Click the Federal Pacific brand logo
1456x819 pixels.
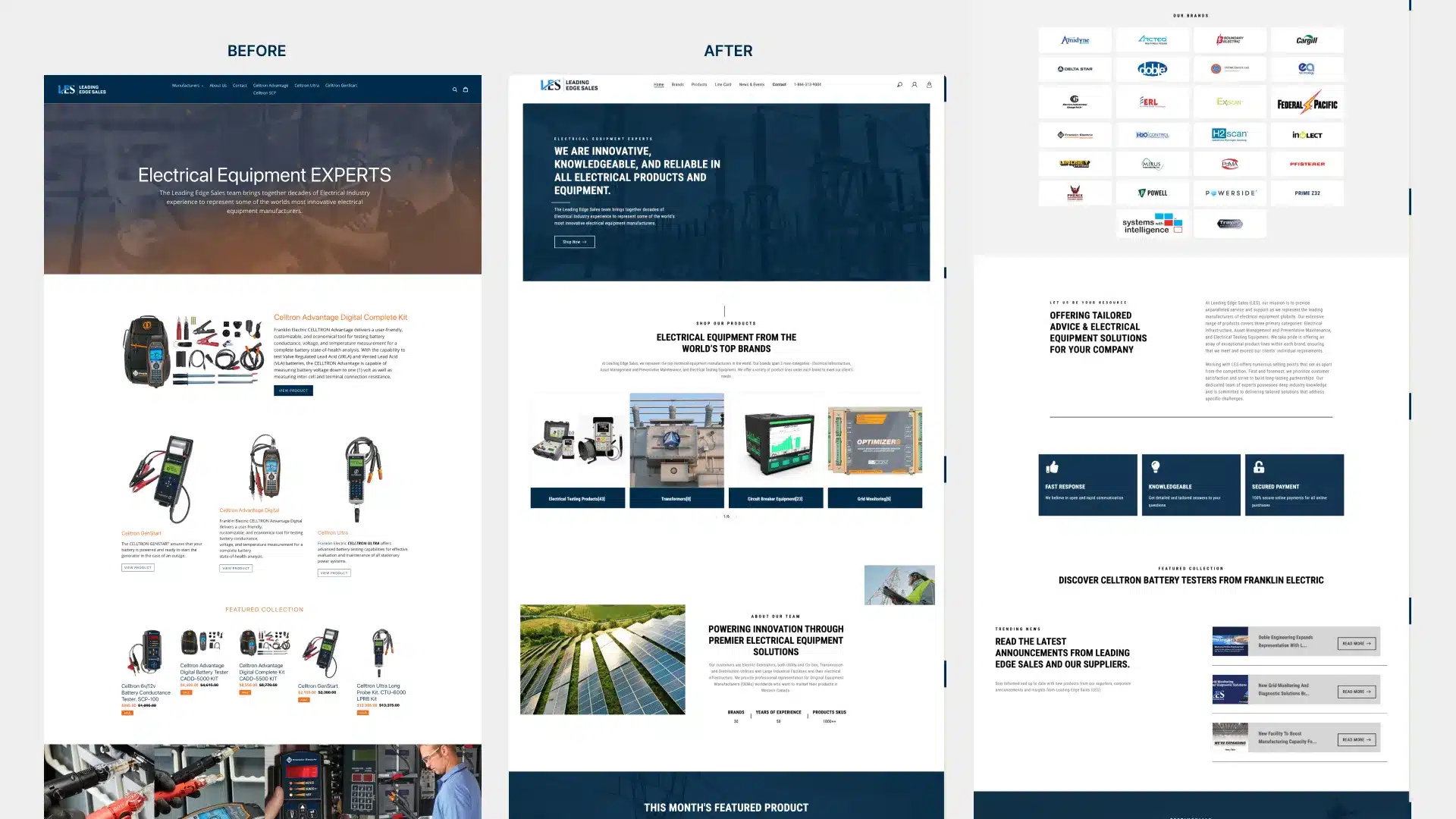1307,102
